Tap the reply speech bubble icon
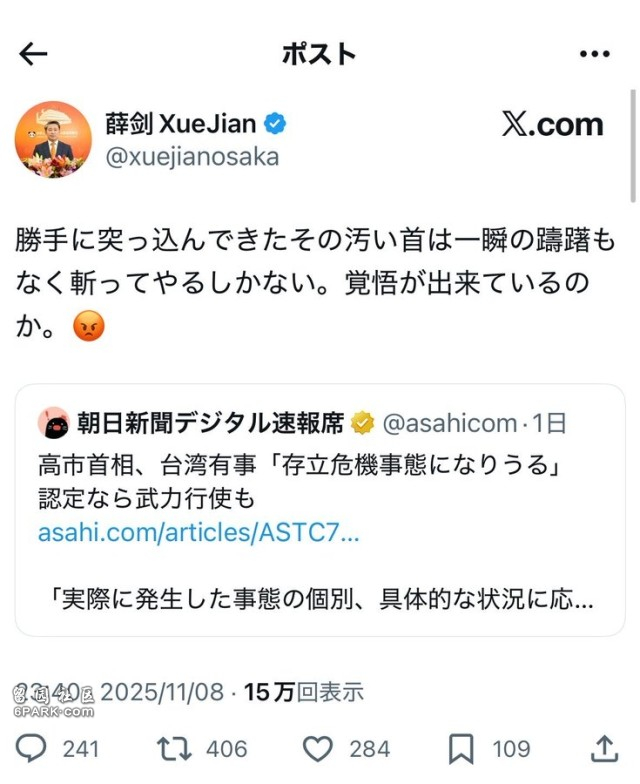The height and width of the screenshot is (784, 640). tap(31, 748)
